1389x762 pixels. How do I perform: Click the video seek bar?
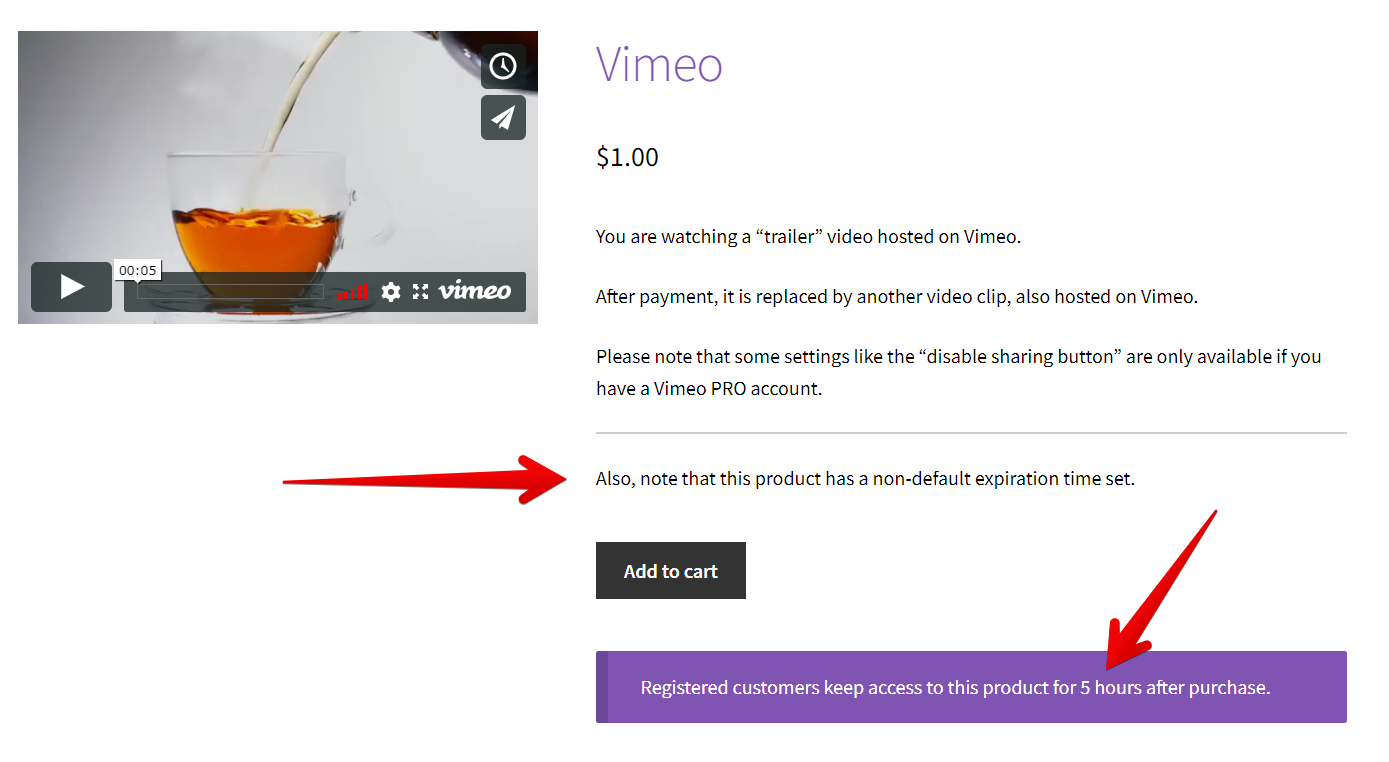(x=230, y=291)
